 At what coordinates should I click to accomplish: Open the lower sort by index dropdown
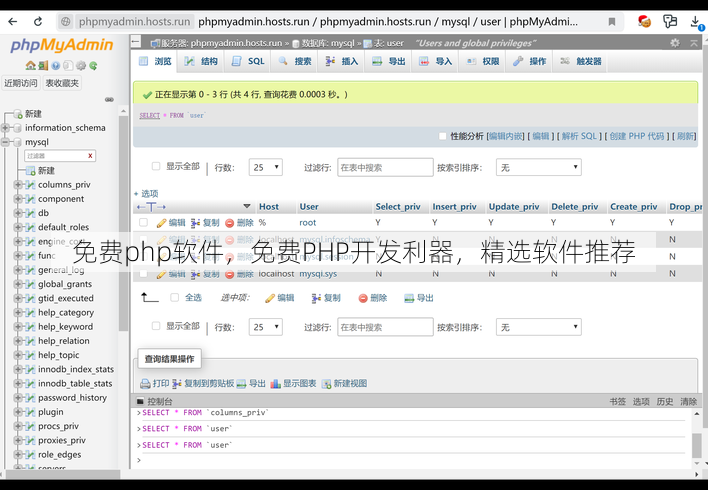538,327
